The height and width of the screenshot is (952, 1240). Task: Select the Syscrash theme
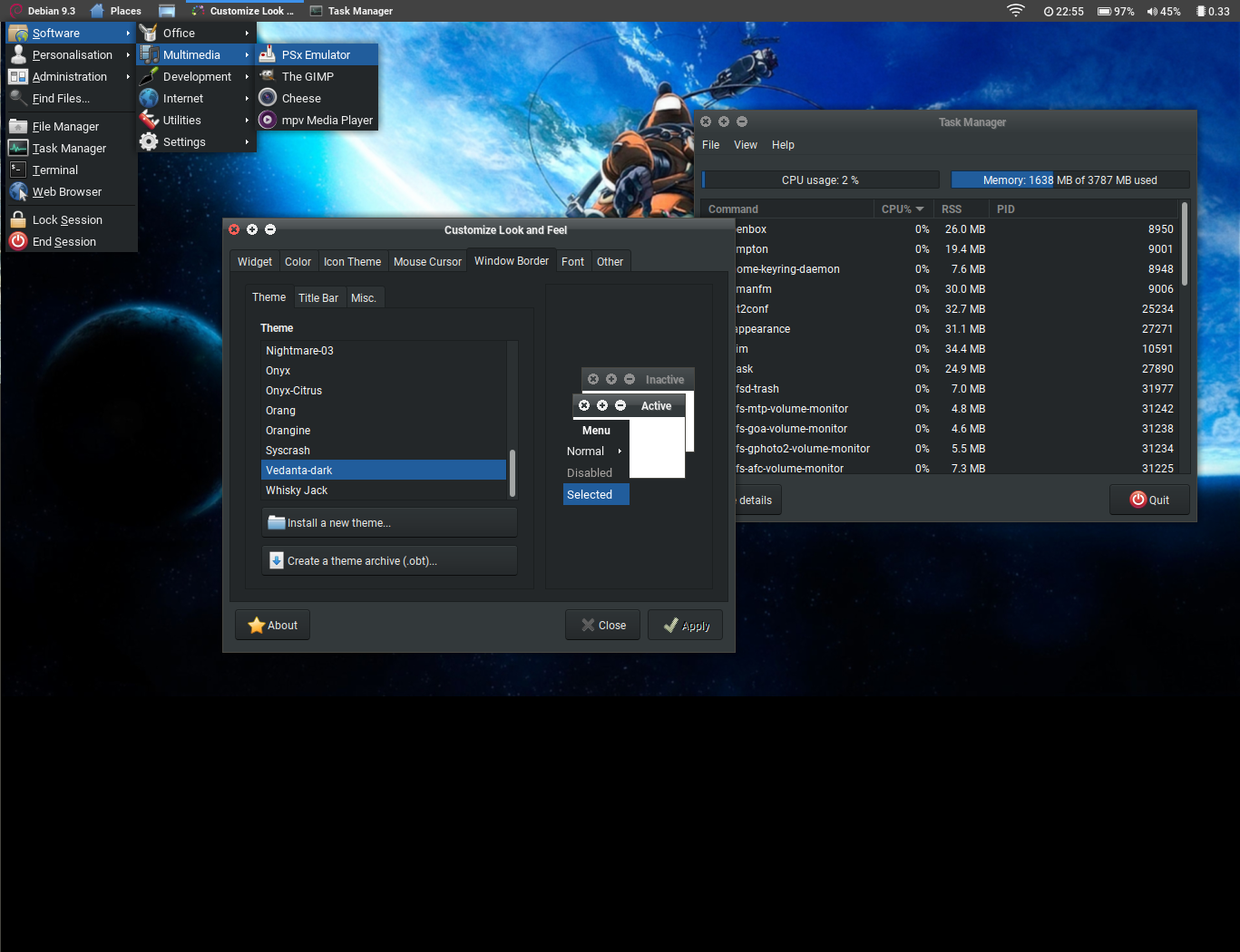pos(383,450)
